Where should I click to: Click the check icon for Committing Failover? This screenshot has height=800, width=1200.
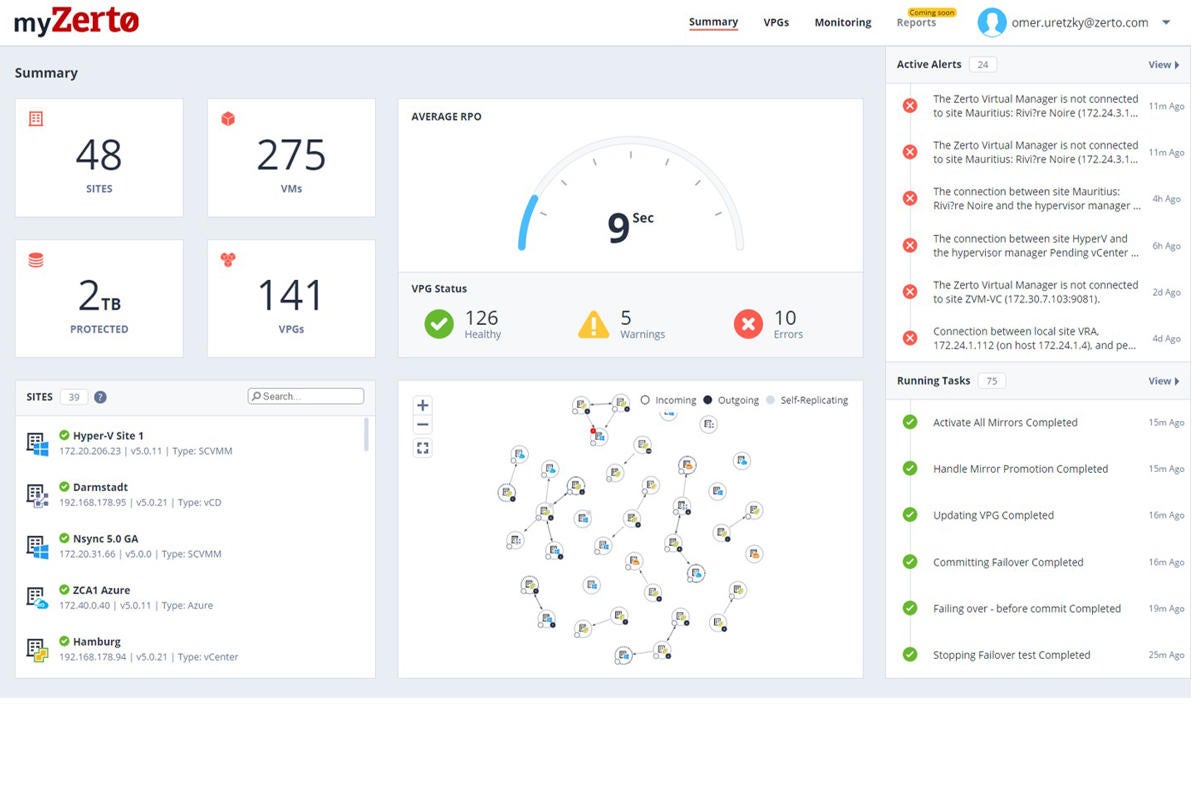click(x=910, y=562)
